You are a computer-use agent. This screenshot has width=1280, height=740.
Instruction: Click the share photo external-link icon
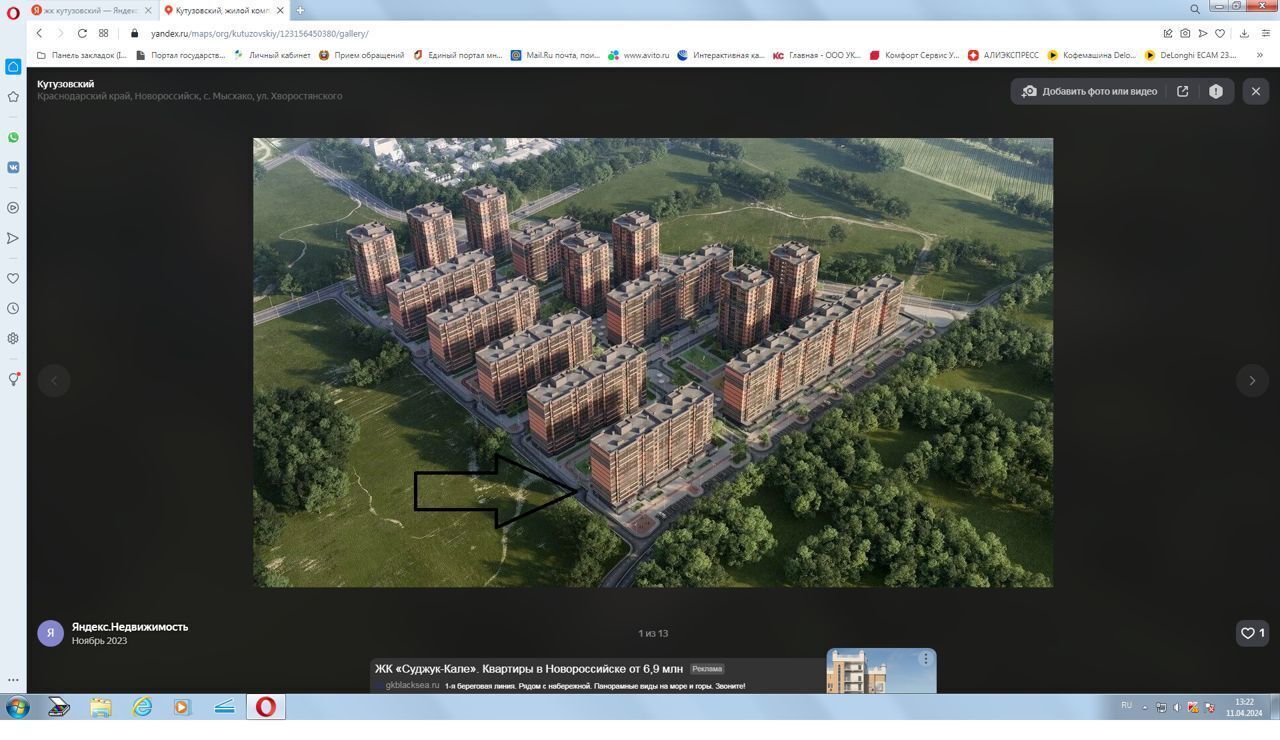pyautogui.click(x=1182, y=91)
